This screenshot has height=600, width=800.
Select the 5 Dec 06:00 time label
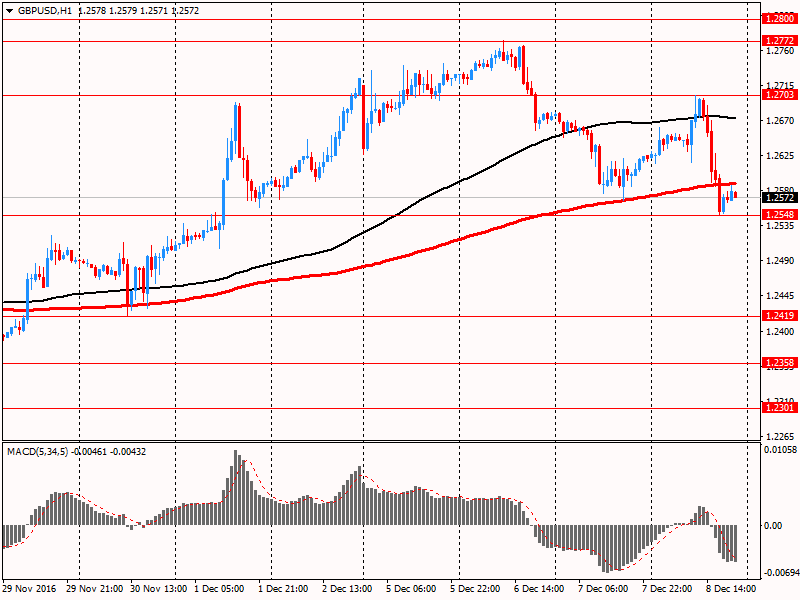[x=411, y=589]
